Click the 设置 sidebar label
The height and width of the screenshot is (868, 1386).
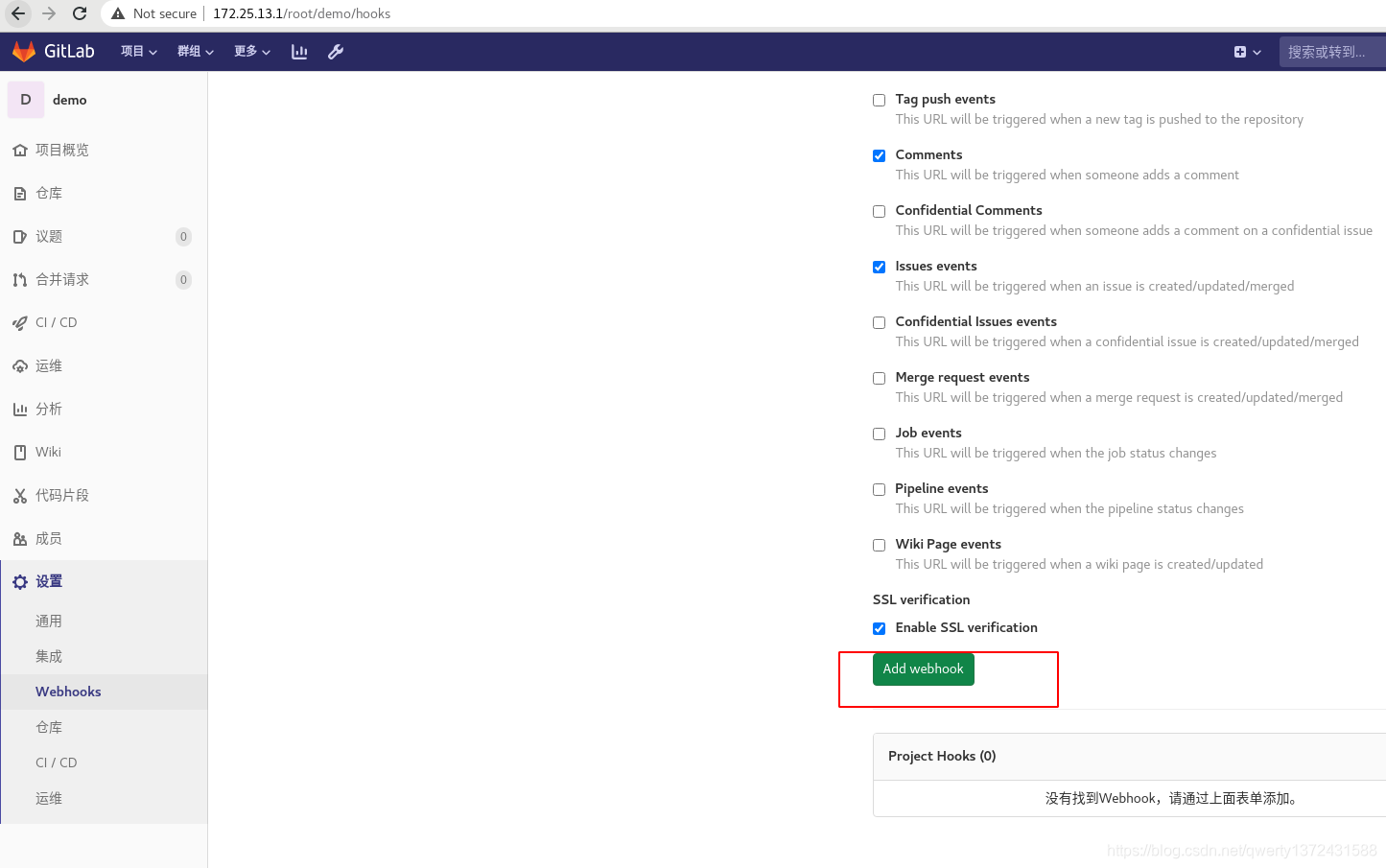pyautogui.click(x=49, y=582)
